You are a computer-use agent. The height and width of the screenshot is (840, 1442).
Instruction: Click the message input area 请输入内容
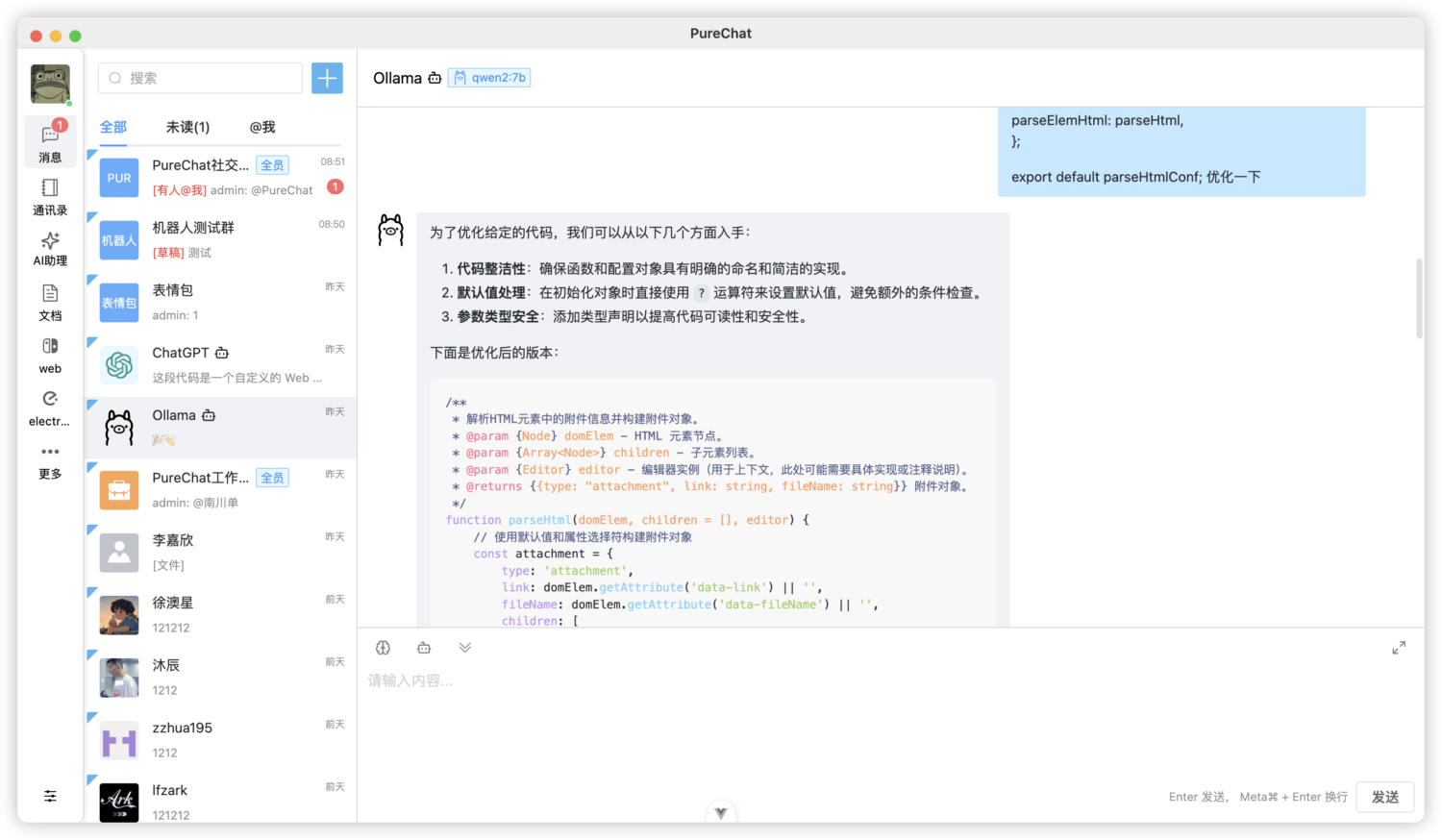click(x=890, y=721)
